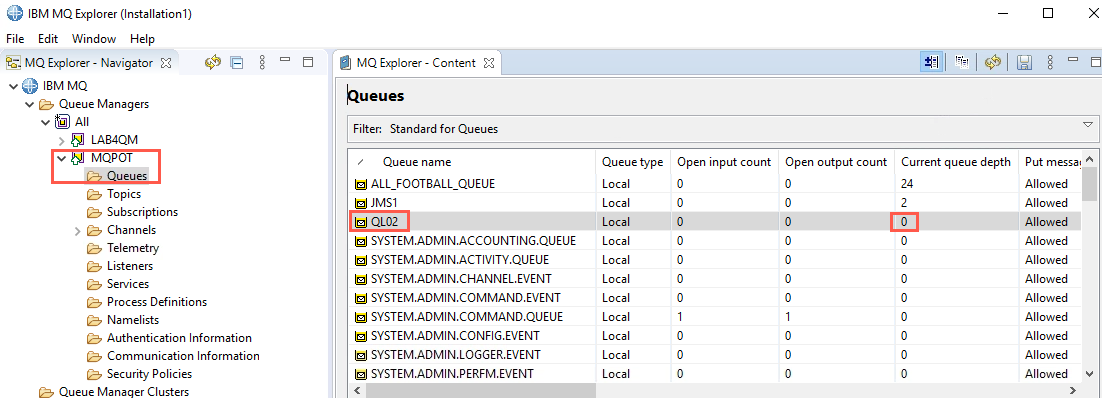Maximize the Navigator panel
The image size is (1102, 398).
[308, 62]
